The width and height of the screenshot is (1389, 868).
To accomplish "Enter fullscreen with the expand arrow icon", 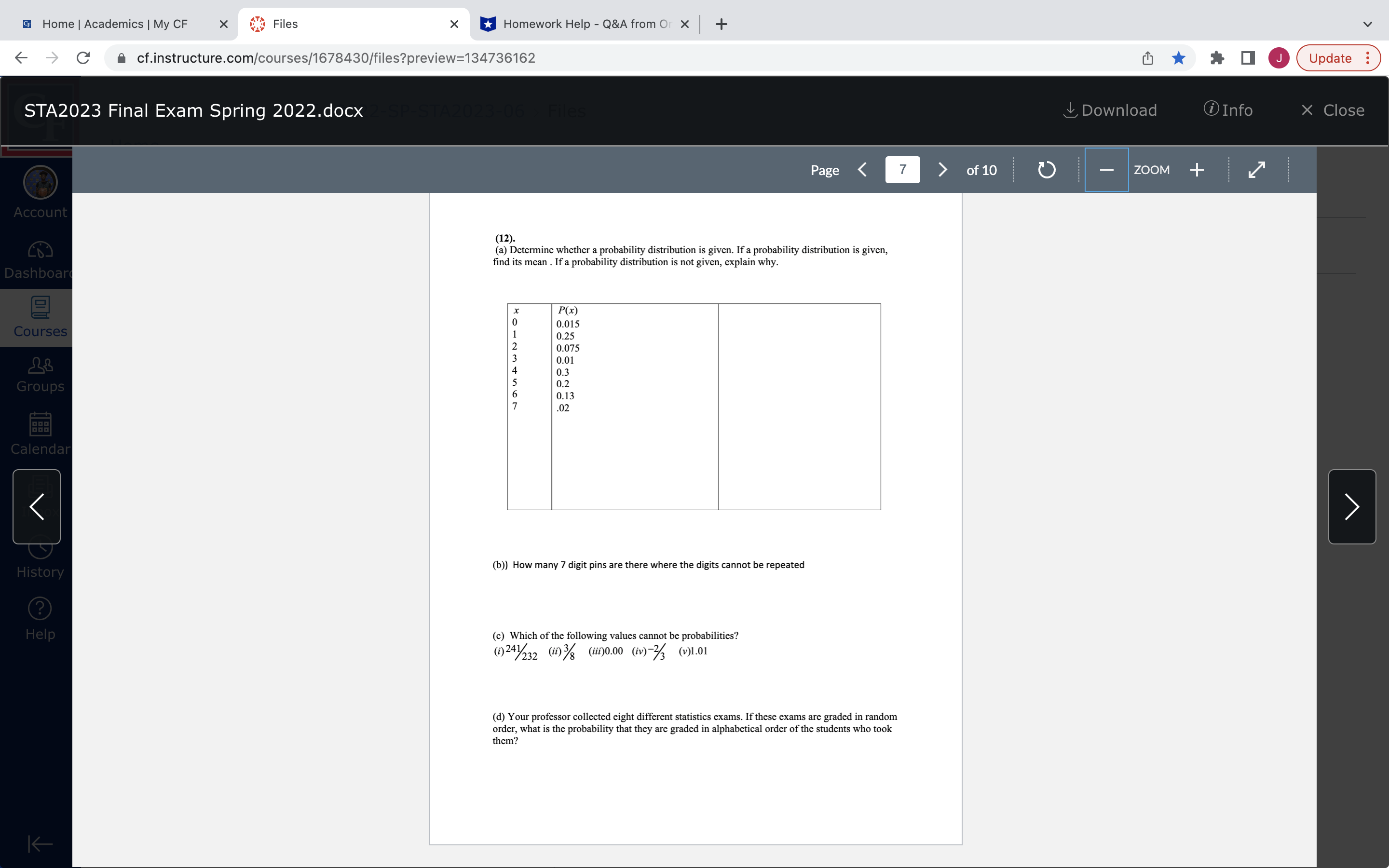I will point(1256,169).
